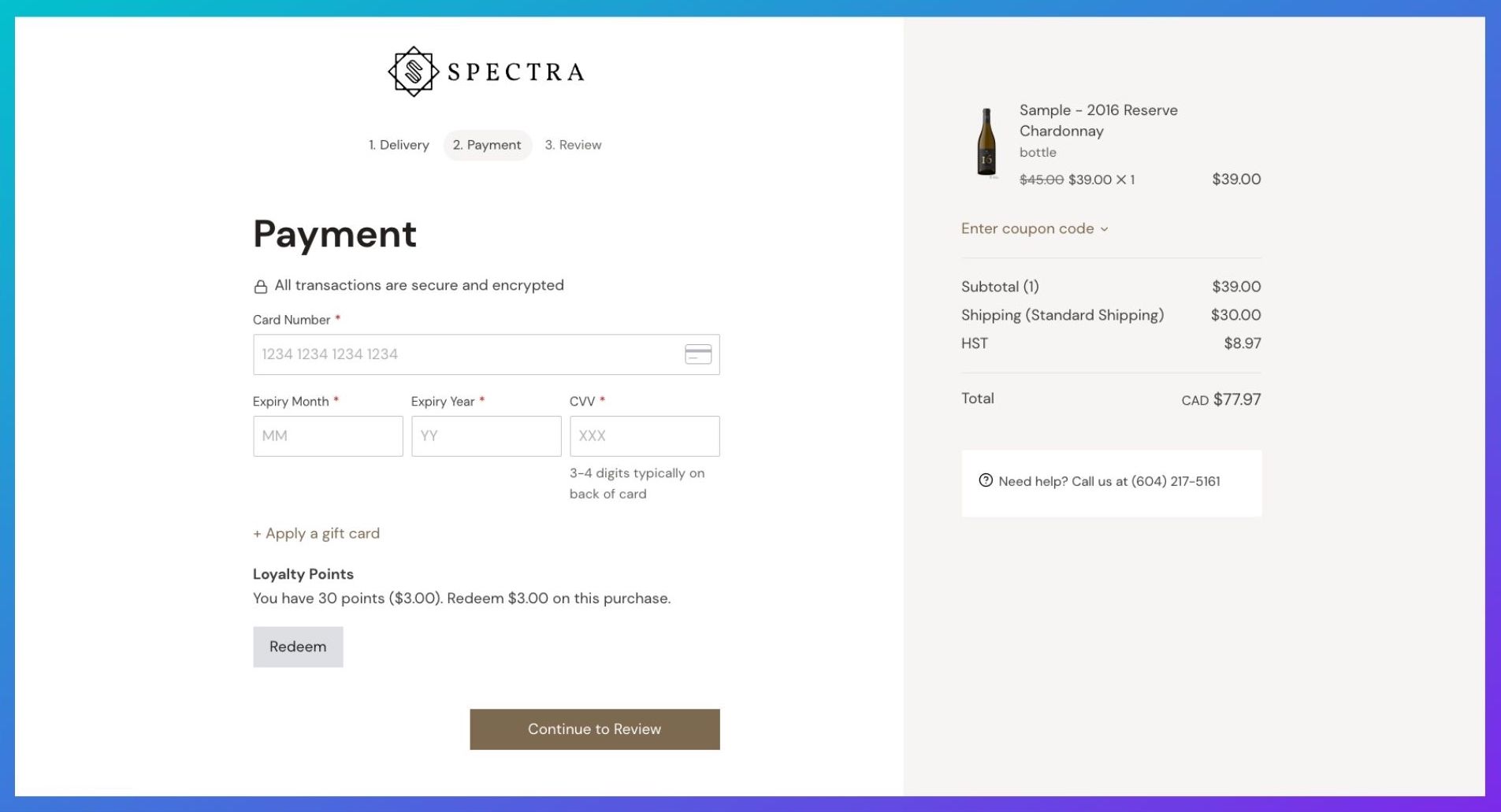
Task: Click the credit card icon in card field
Action: [698, 354]
